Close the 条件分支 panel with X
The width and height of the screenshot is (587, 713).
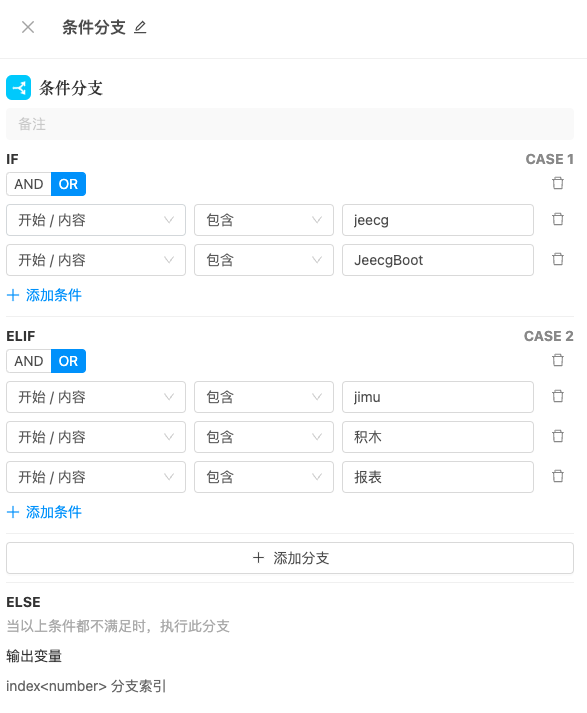pos(28,27)
